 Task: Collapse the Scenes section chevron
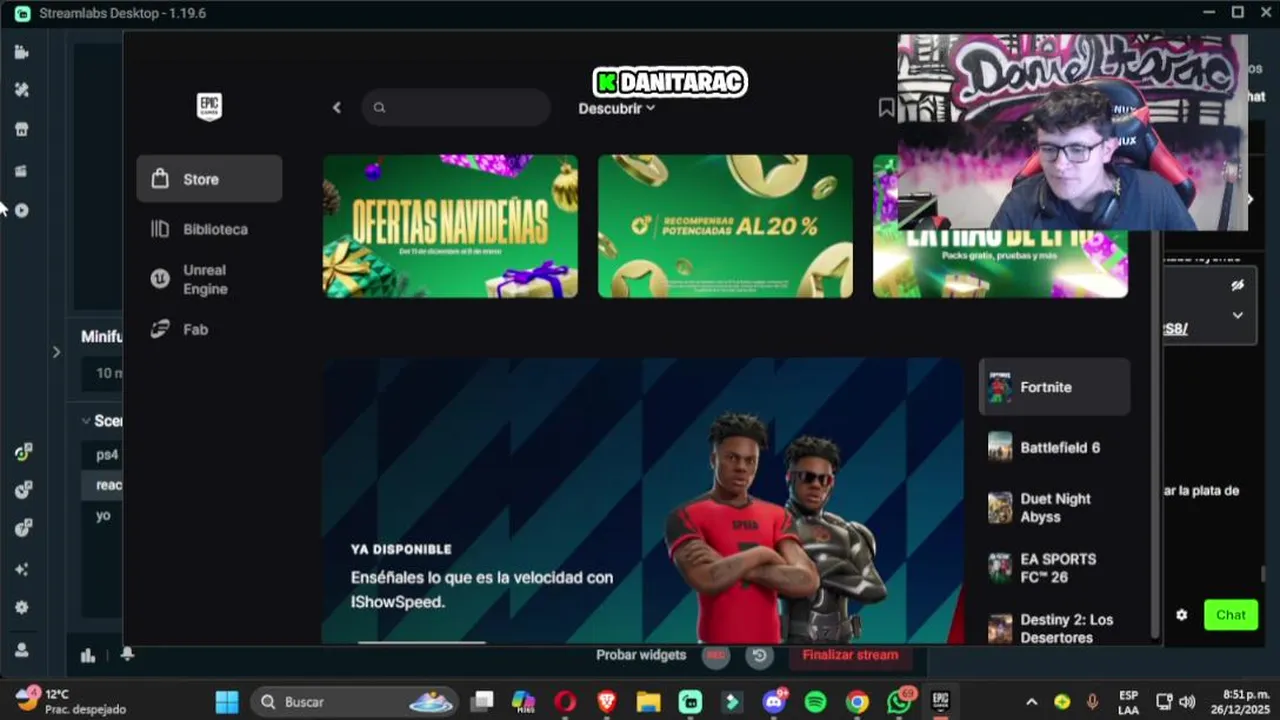(86, 421)
